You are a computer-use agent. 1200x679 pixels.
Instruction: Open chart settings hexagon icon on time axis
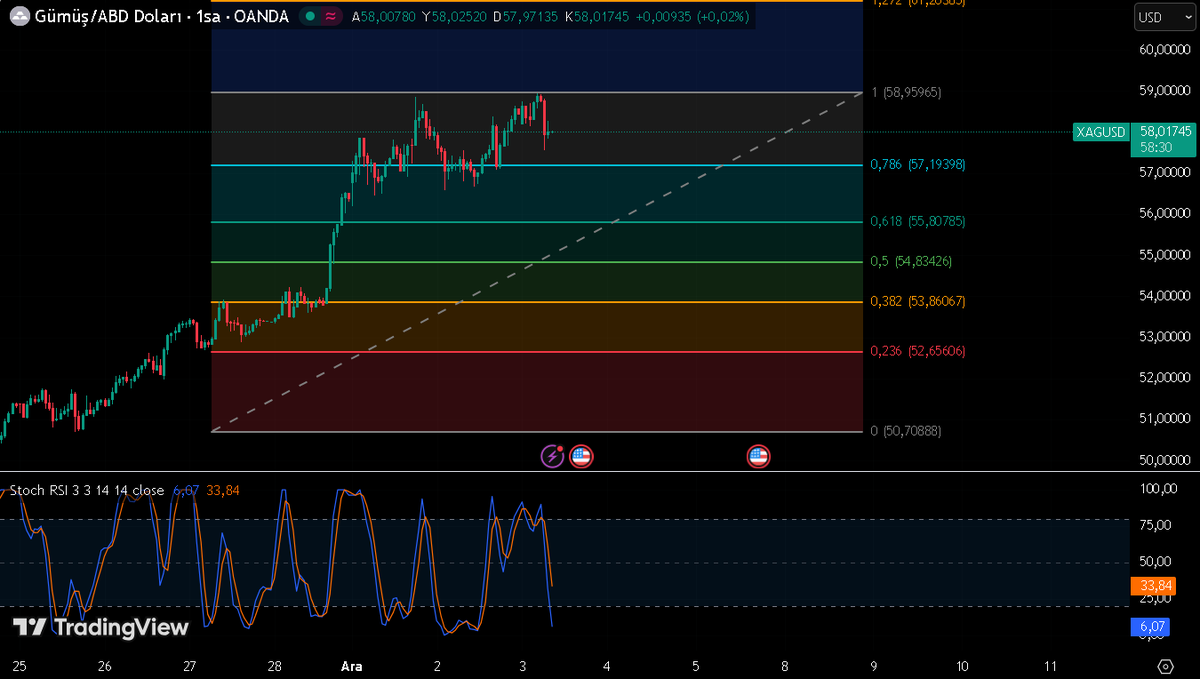pyautogui.click(x=1165, y=666)
